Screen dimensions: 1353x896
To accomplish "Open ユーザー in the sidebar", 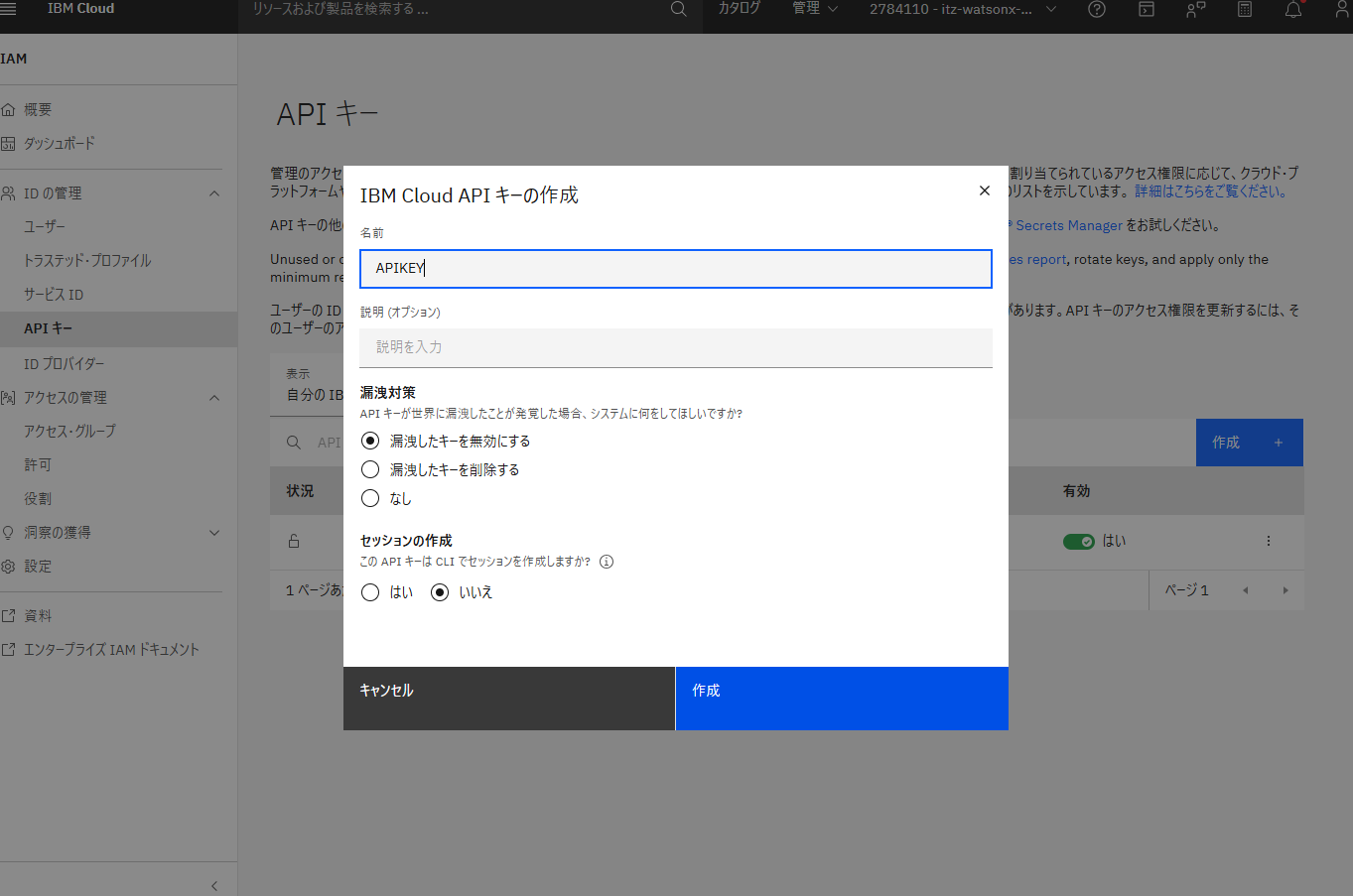I will point(45,227).
